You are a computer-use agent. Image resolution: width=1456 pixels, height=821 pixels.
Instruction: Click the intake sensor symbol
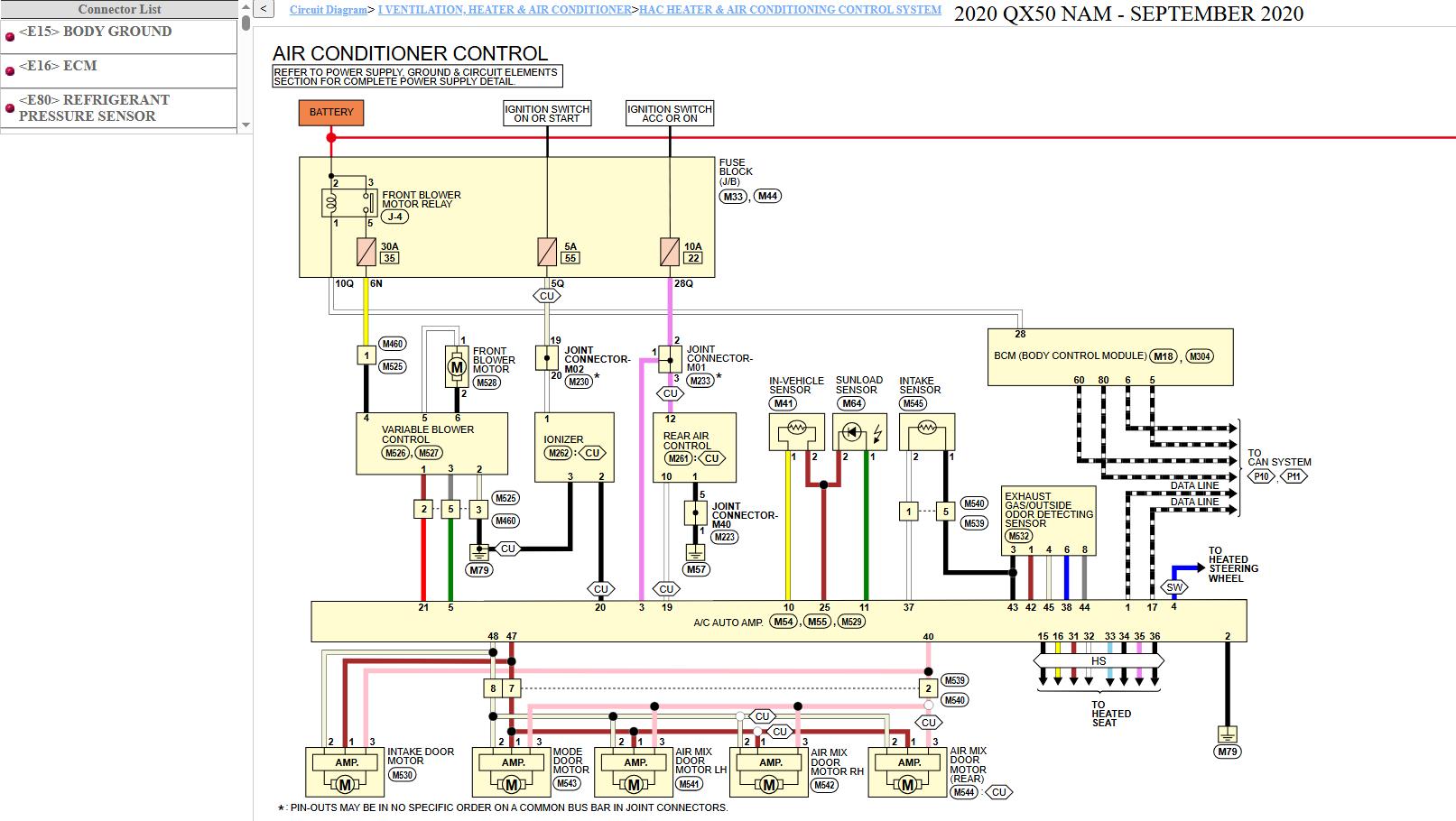pos(926,432)
